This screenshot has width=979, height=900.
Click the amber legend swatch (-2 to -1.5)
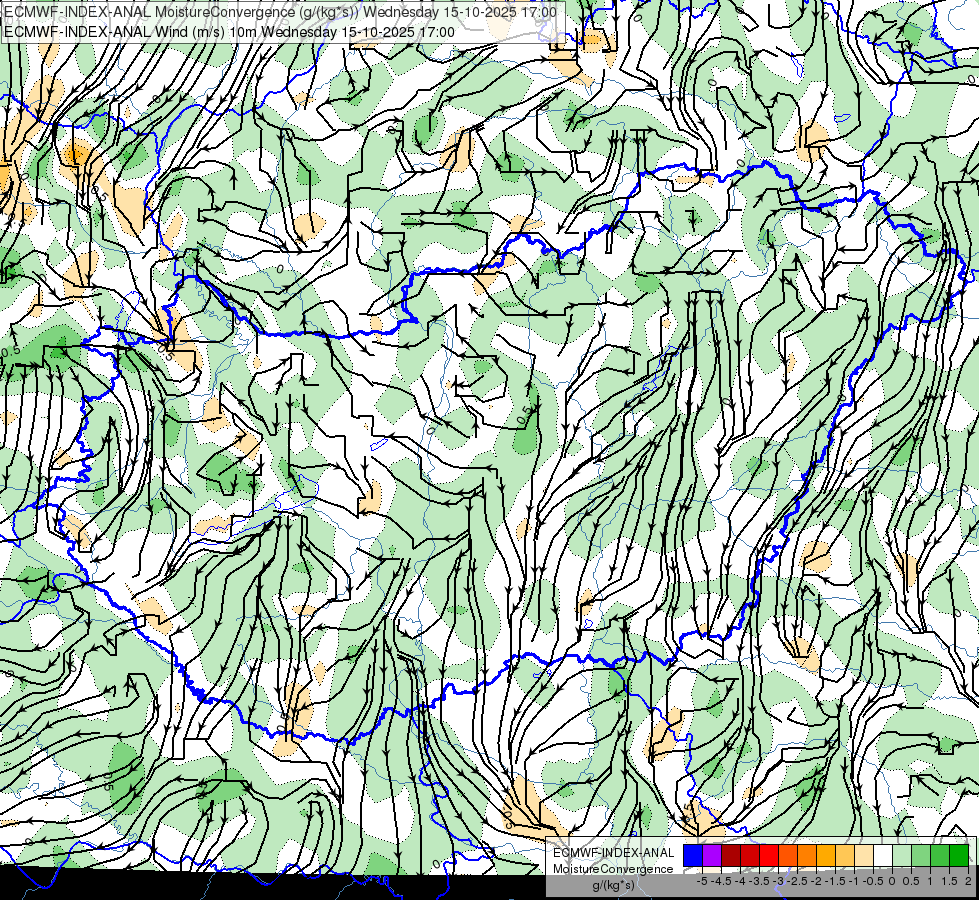pos(826,855)
